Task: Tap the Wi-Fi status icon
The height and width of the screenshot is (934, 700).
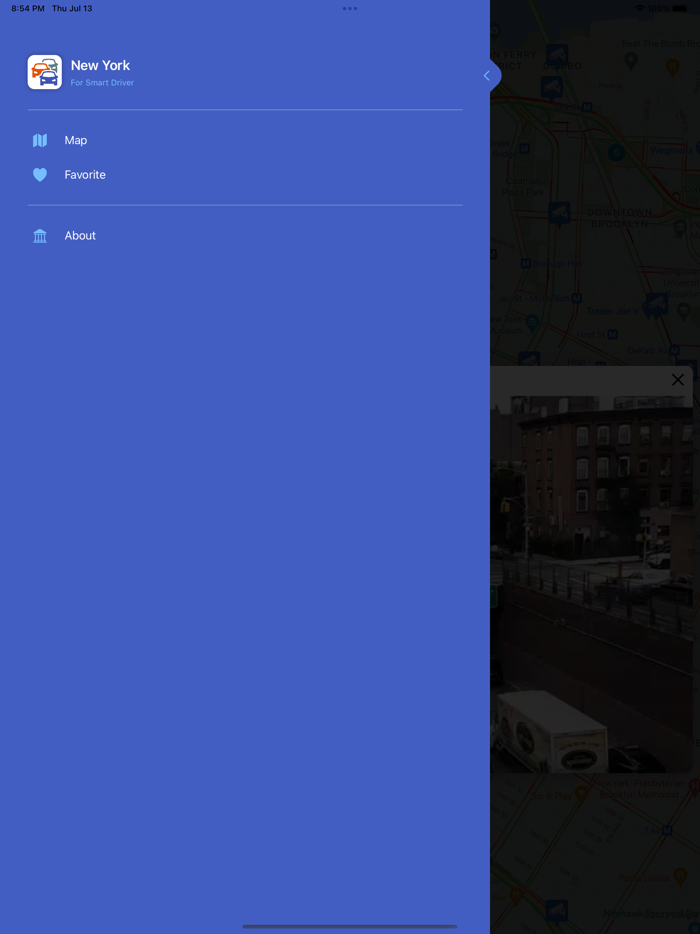Action: click(640, 8)
